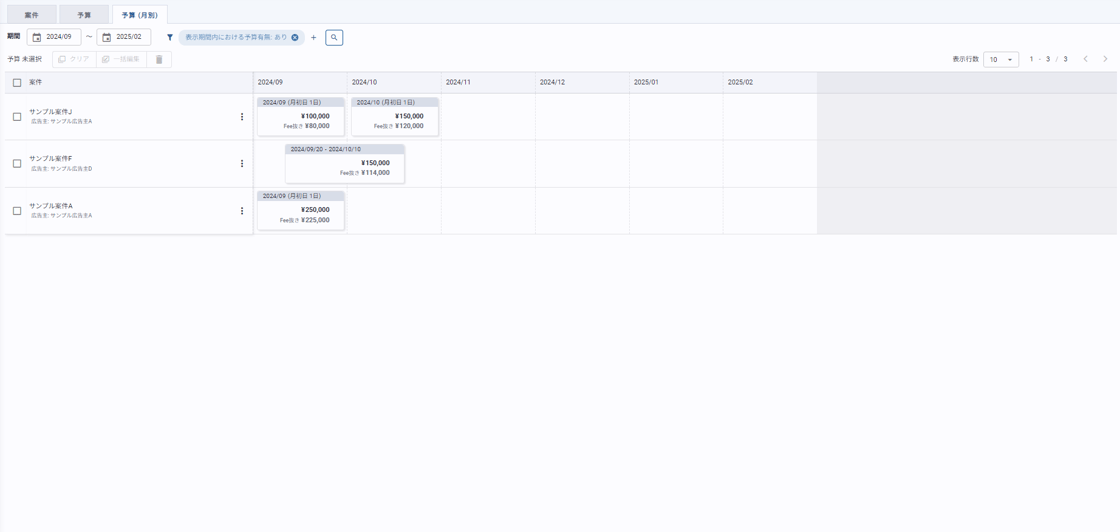This screenshot has height=532, width=1120.
Task: Open more options for サンプル案件J
Action: (242, 117)
